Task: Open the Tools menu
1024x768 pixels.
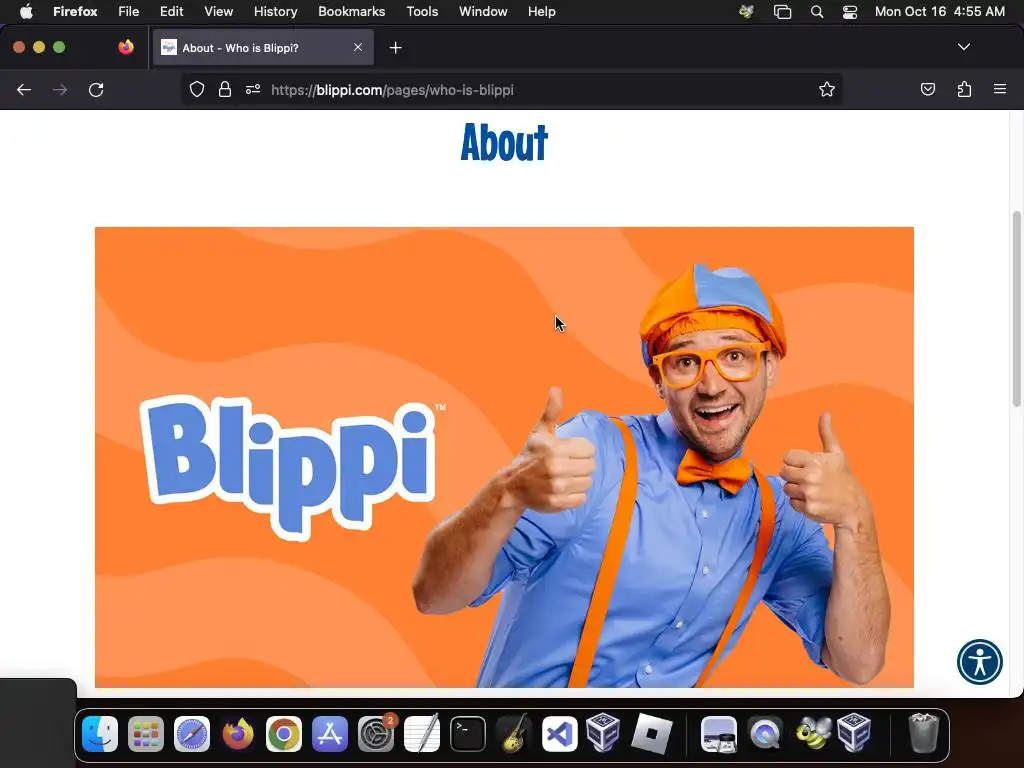Action: (422, 11)
